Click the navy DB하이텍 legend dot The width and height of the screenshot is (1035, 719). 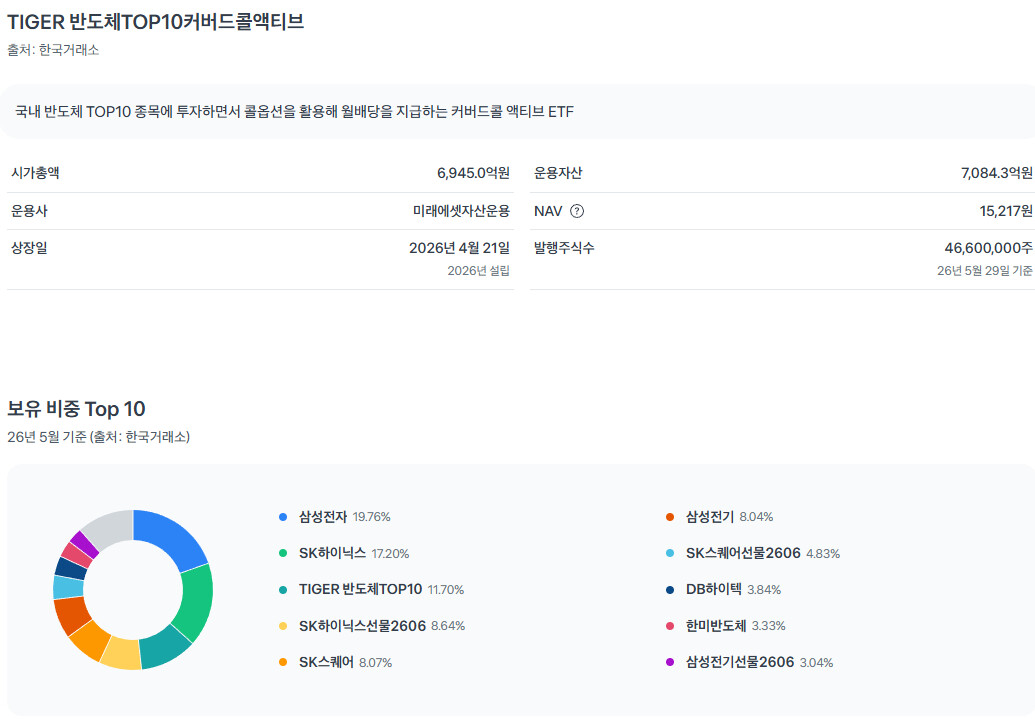click(670, 590)
